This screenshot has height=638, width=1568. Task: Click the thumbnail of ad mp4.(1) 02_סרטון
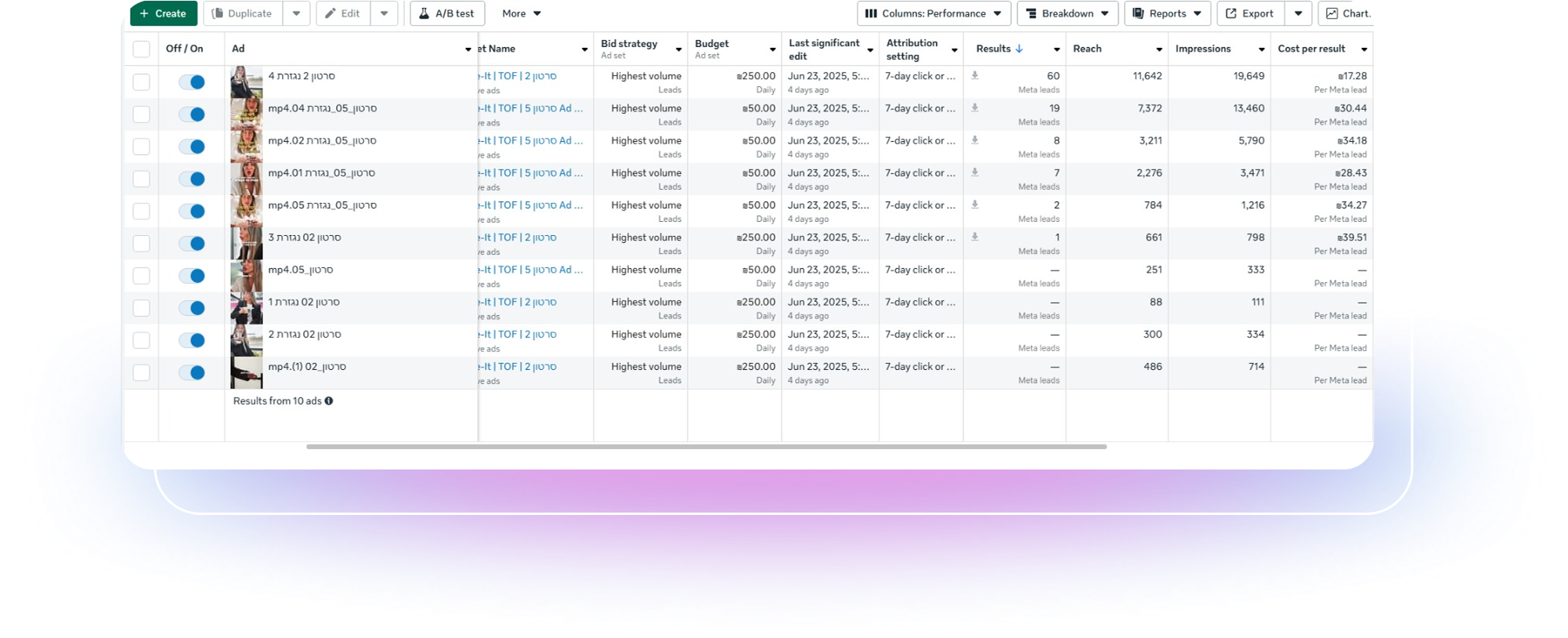click(246, 373)
